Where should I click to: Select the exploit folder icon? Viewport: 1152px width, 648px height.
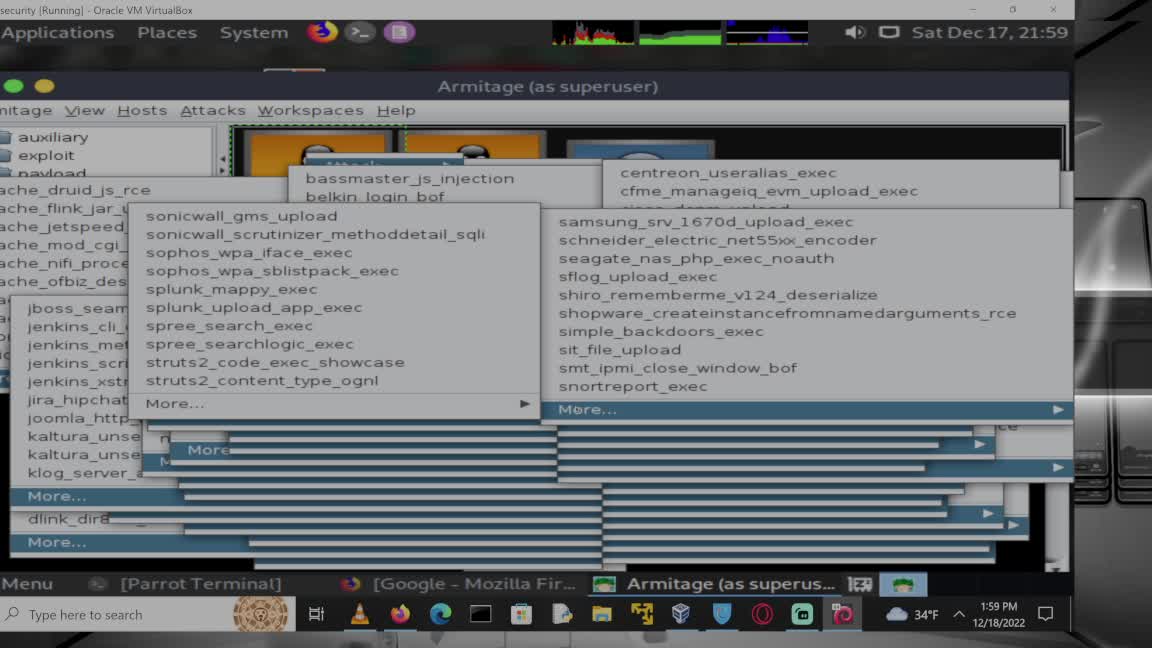click(x=5, y=156)
